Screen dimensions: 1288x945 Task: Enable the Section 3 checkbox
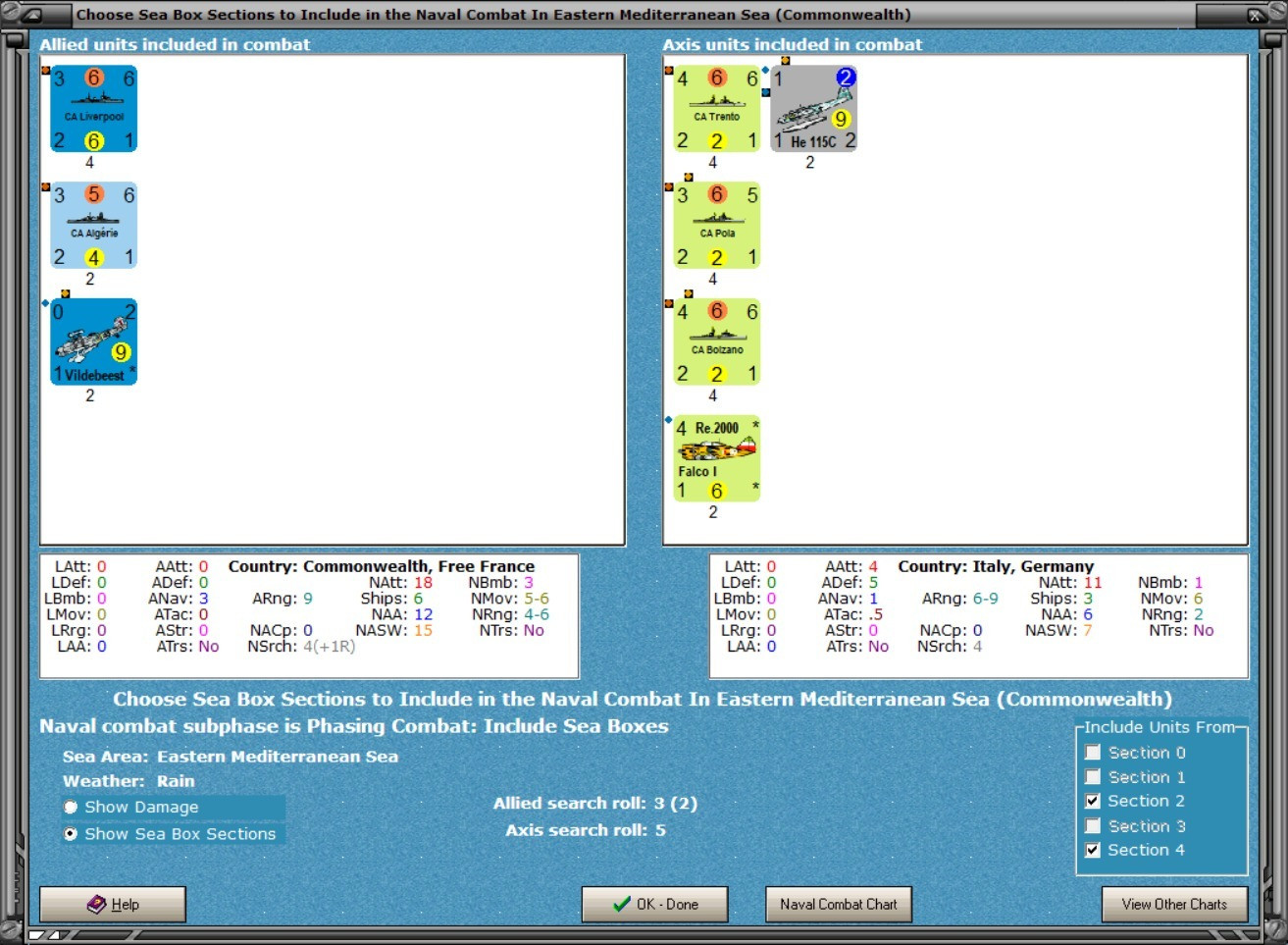pyautogui.click(x=1093, y=826)
